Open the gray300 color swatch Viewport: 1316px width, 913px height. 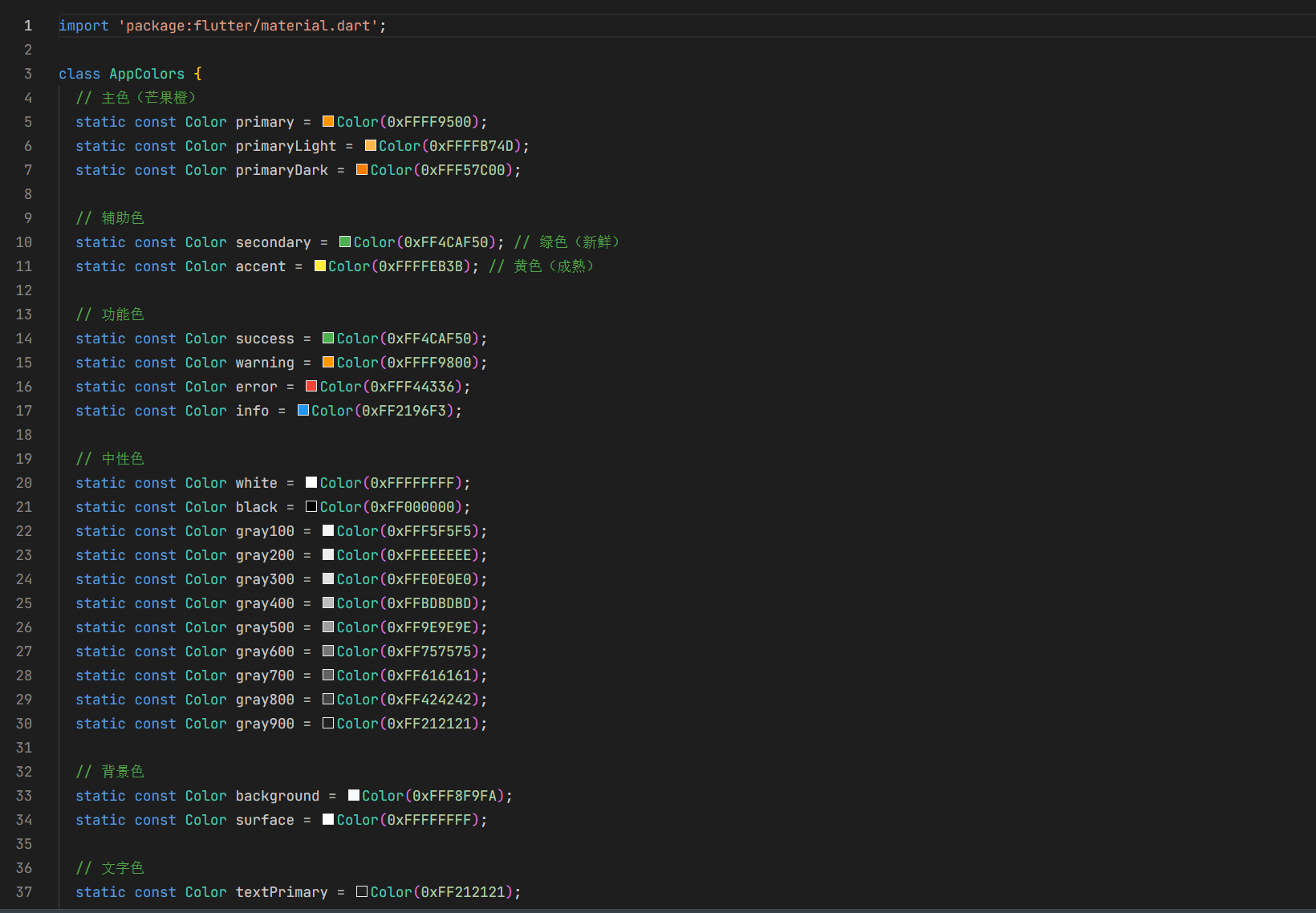pos(328,578)
